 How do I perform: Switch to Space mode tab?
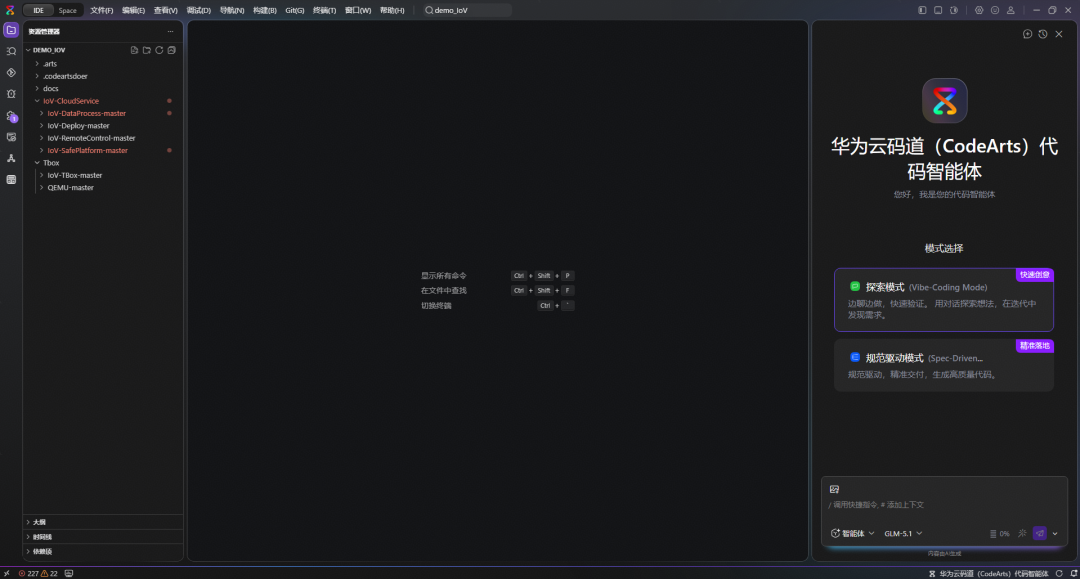click(68, 10)
